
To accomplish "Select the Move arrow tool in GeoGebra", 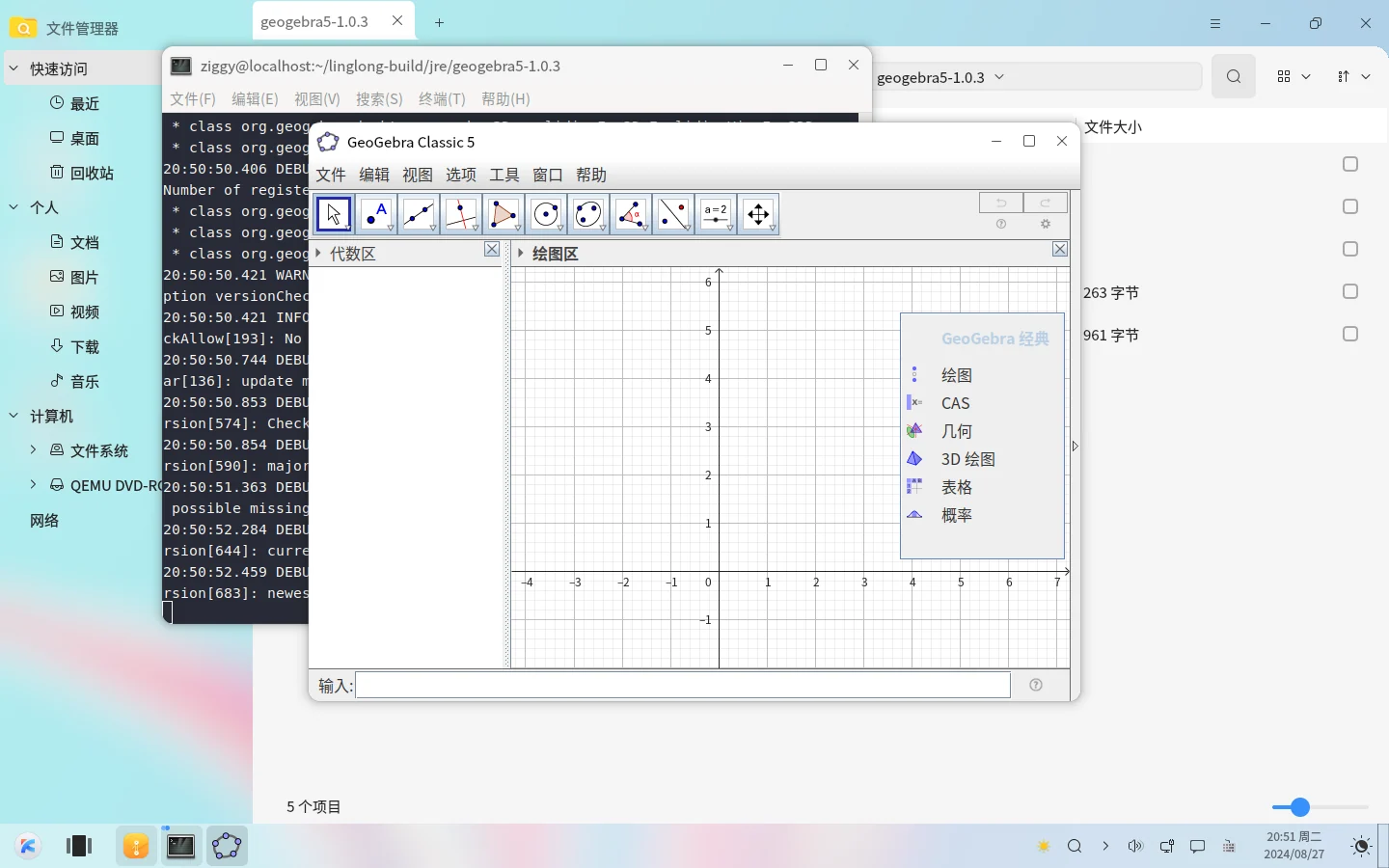I will 334,214.
